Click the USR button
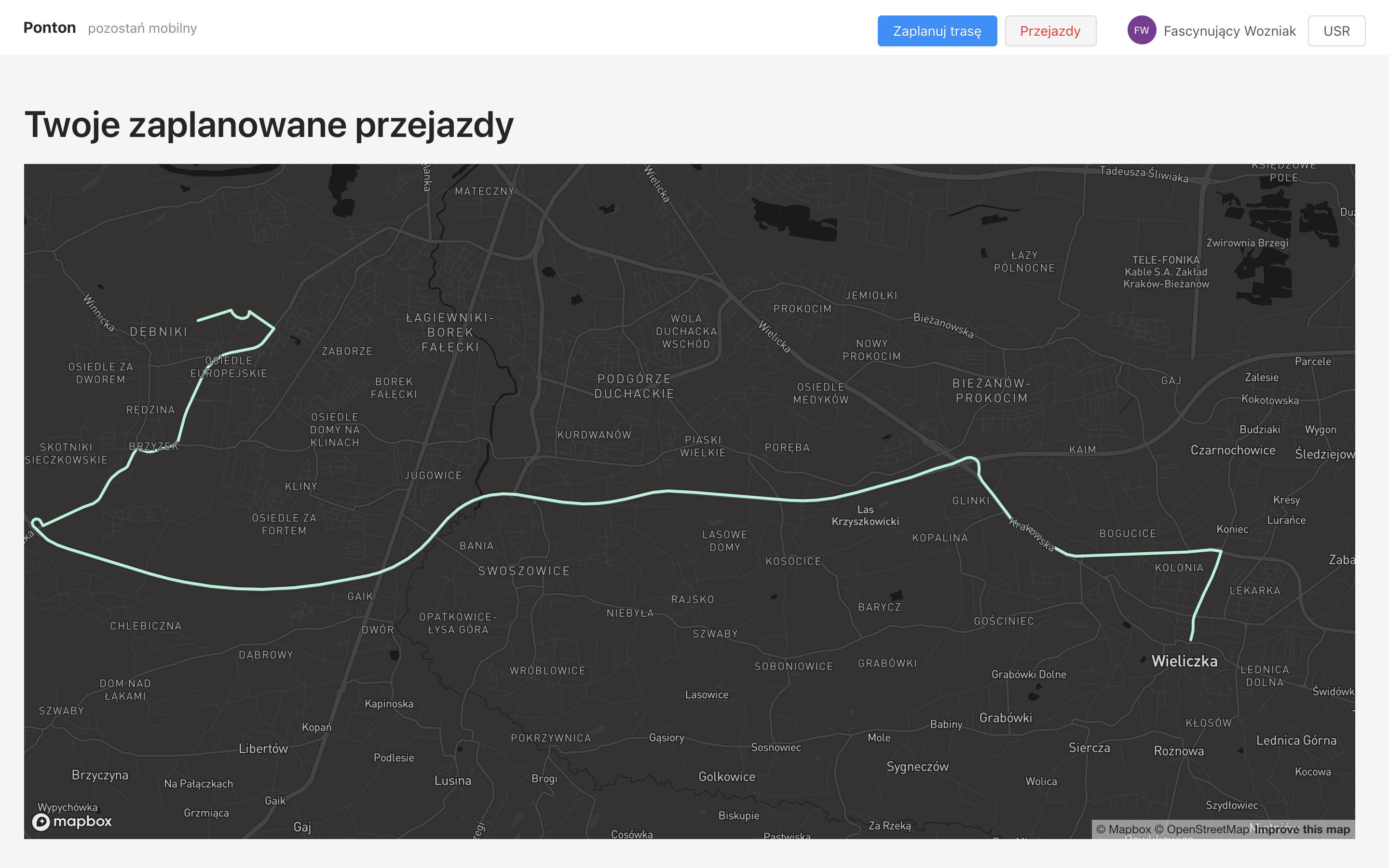This screenshot has height=868, width=1389. [x=1335, y=31]
